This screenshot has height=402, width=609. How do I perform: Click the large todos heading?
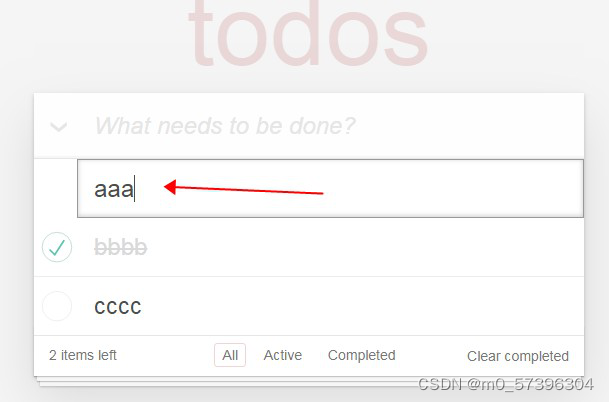coord(308,33)
